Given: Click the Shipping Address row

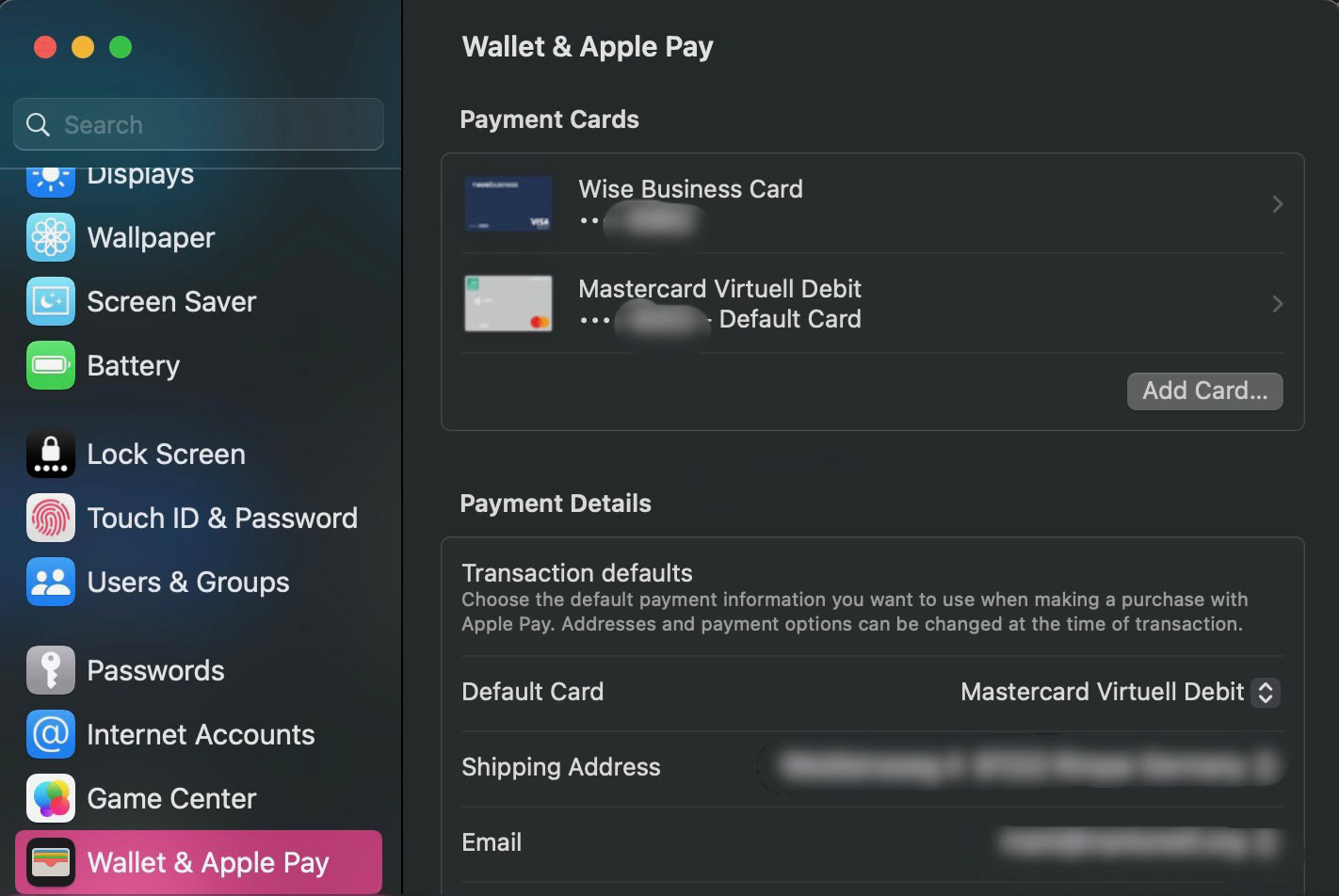Looking at the screenshot, I should (871, 767).
